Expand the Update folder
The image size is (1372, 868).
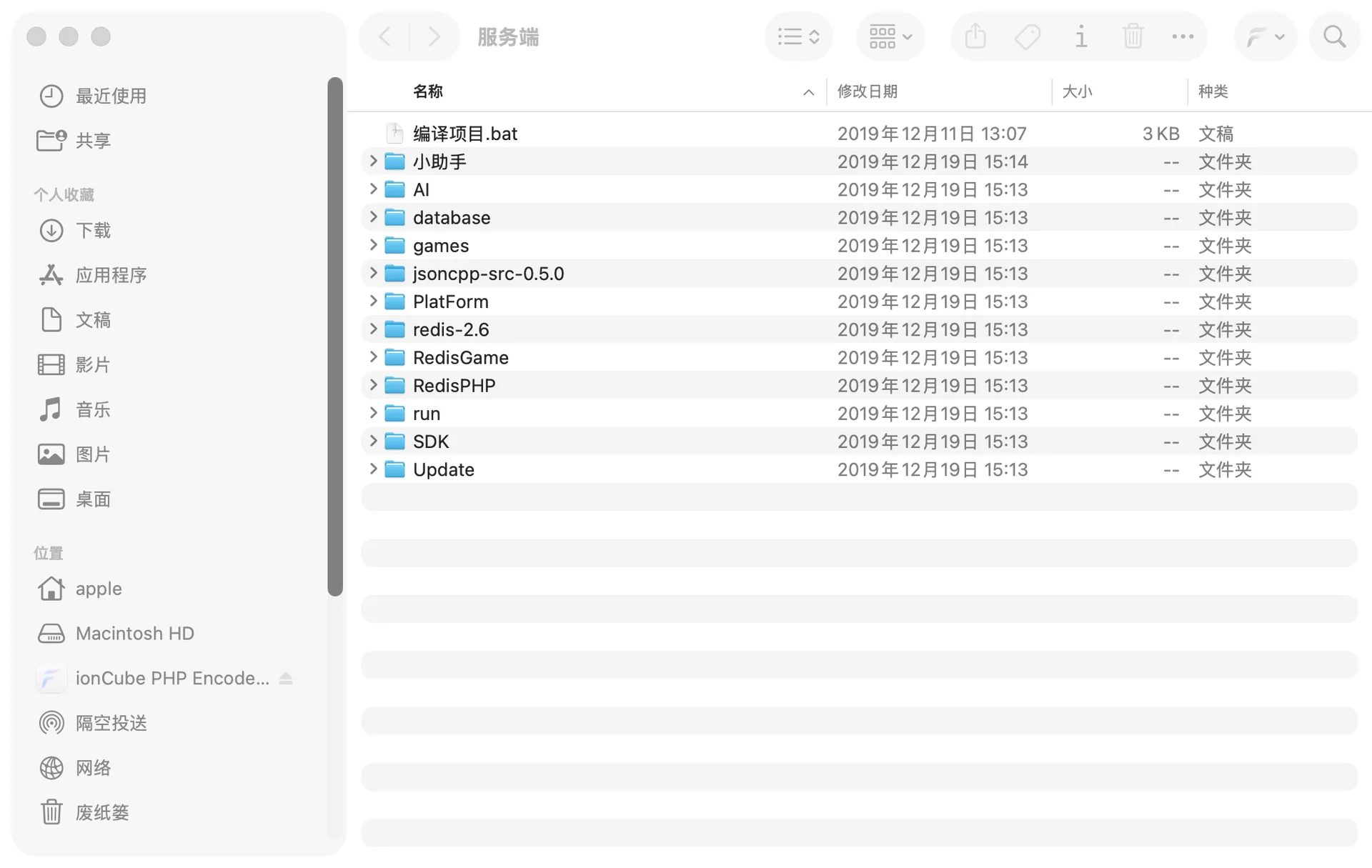[373, 469]
